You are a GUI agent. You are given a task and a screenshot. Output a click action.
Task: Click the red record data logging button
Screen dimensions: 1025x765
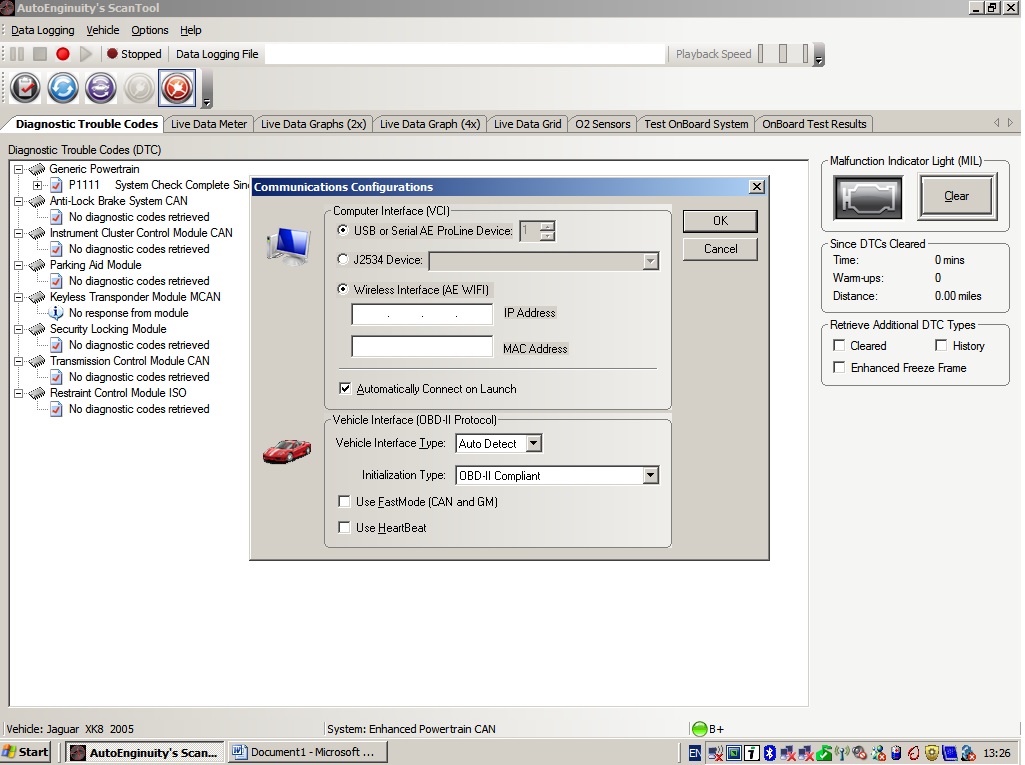click(x=63, y=54)
